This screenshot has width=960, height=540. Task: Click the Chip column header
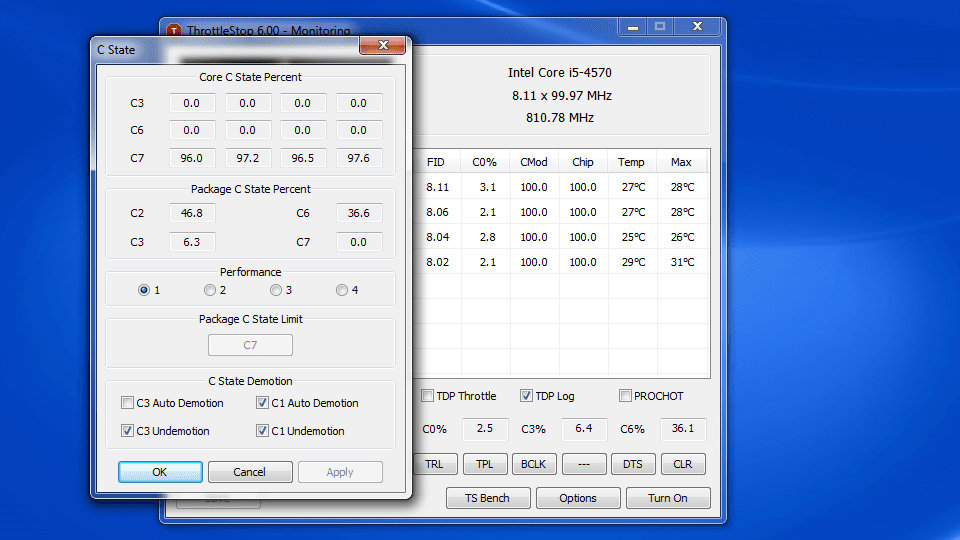[x=583, y=162]
